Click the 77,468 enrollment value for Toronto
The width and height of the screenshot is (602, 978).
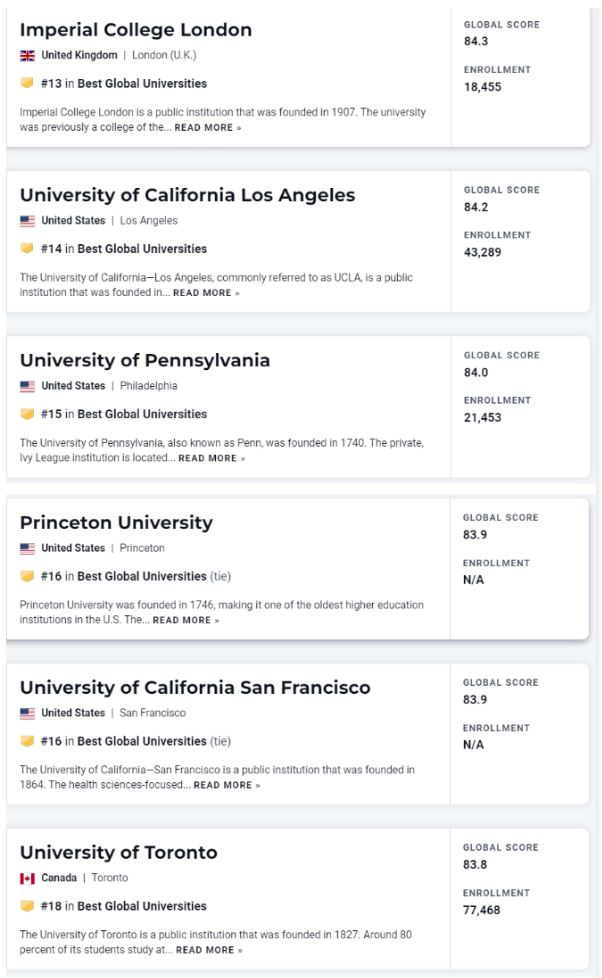[x=481, y=910]
